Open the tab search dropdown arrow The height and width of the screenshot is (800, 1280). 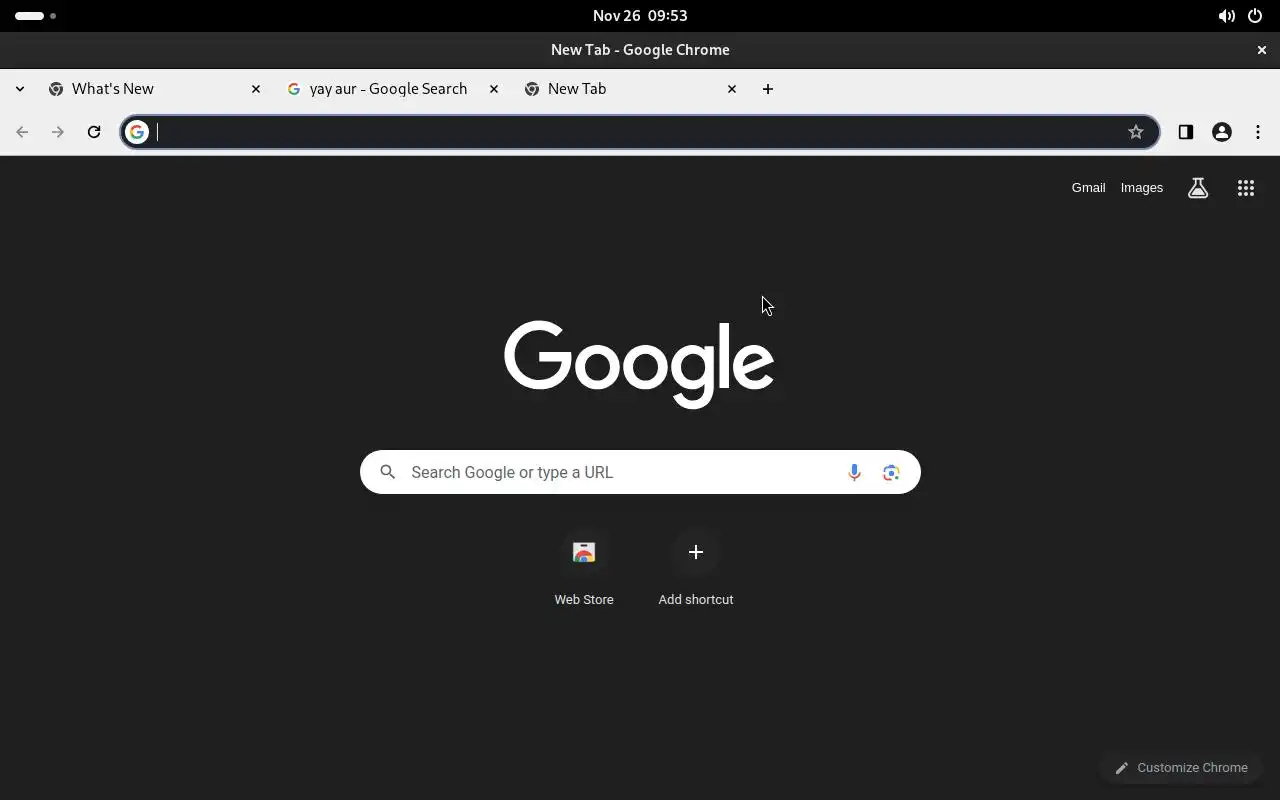(x=20, y=89)
